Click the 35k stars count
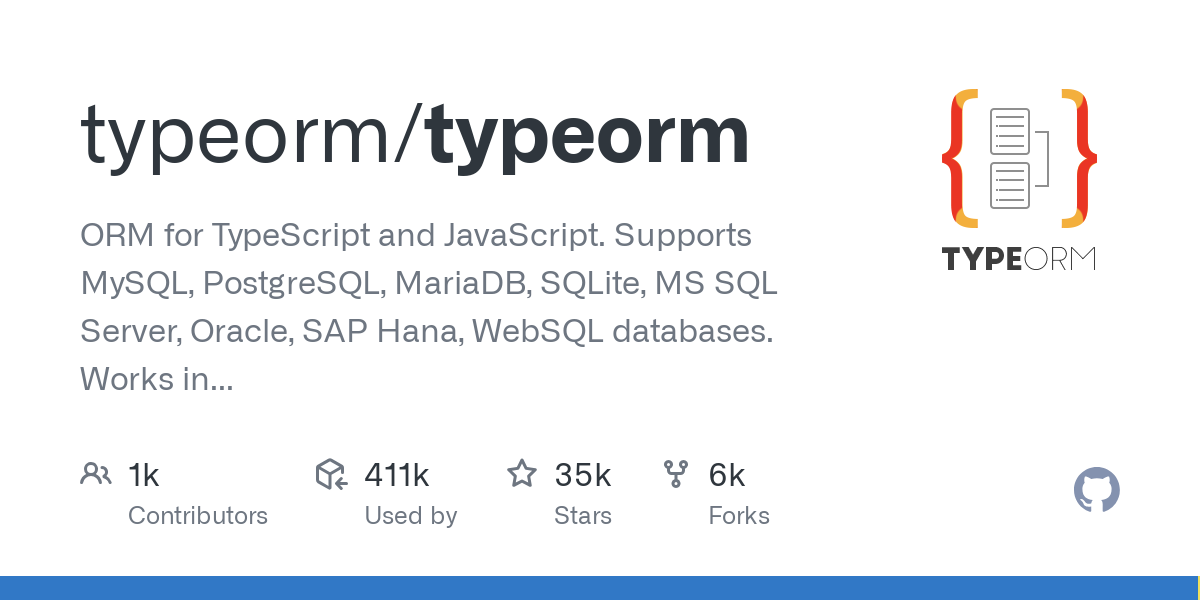This screenshot has width=1200, height=600. pos(582,475)
